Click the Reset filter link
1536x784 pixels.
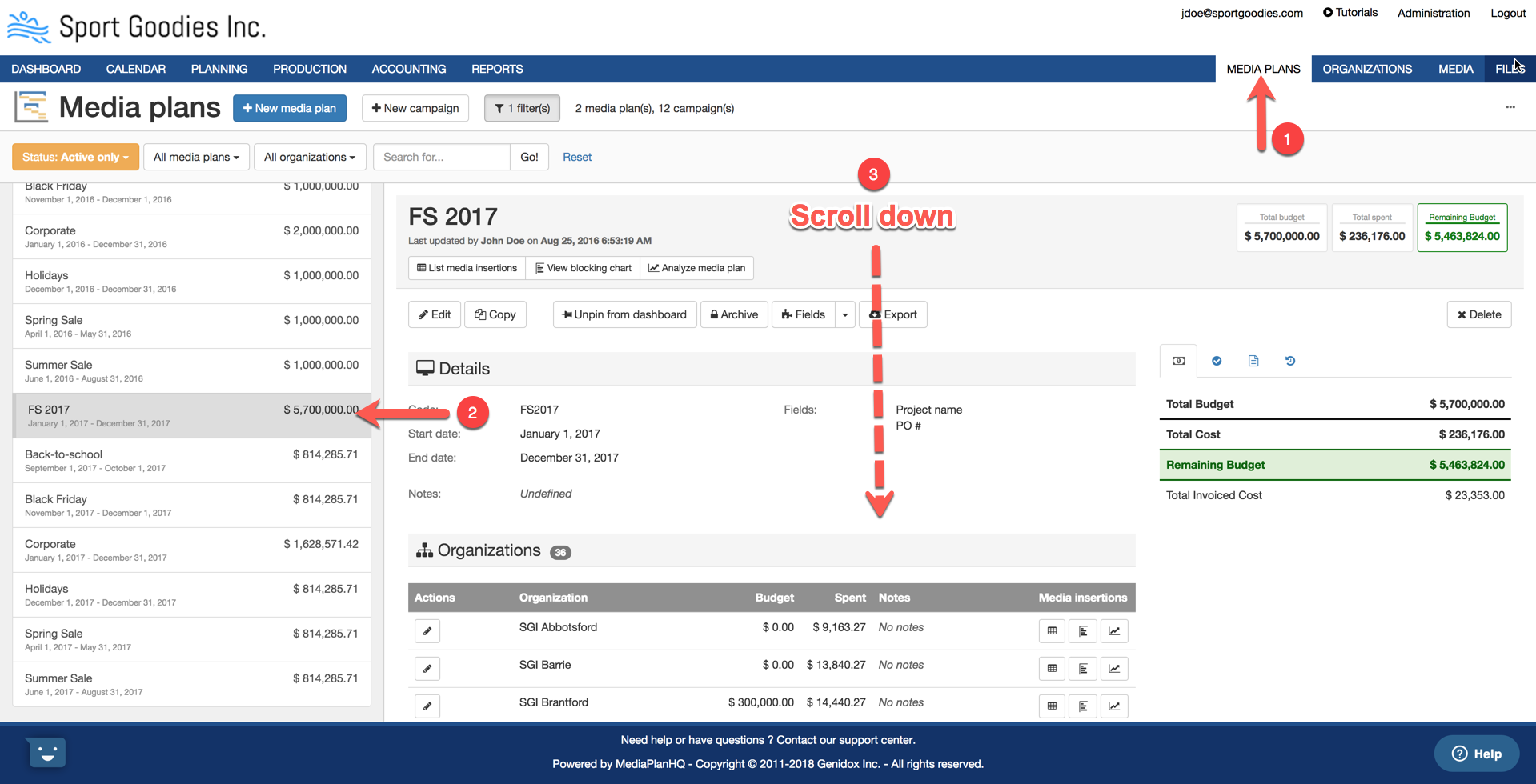tap(576, 157)
